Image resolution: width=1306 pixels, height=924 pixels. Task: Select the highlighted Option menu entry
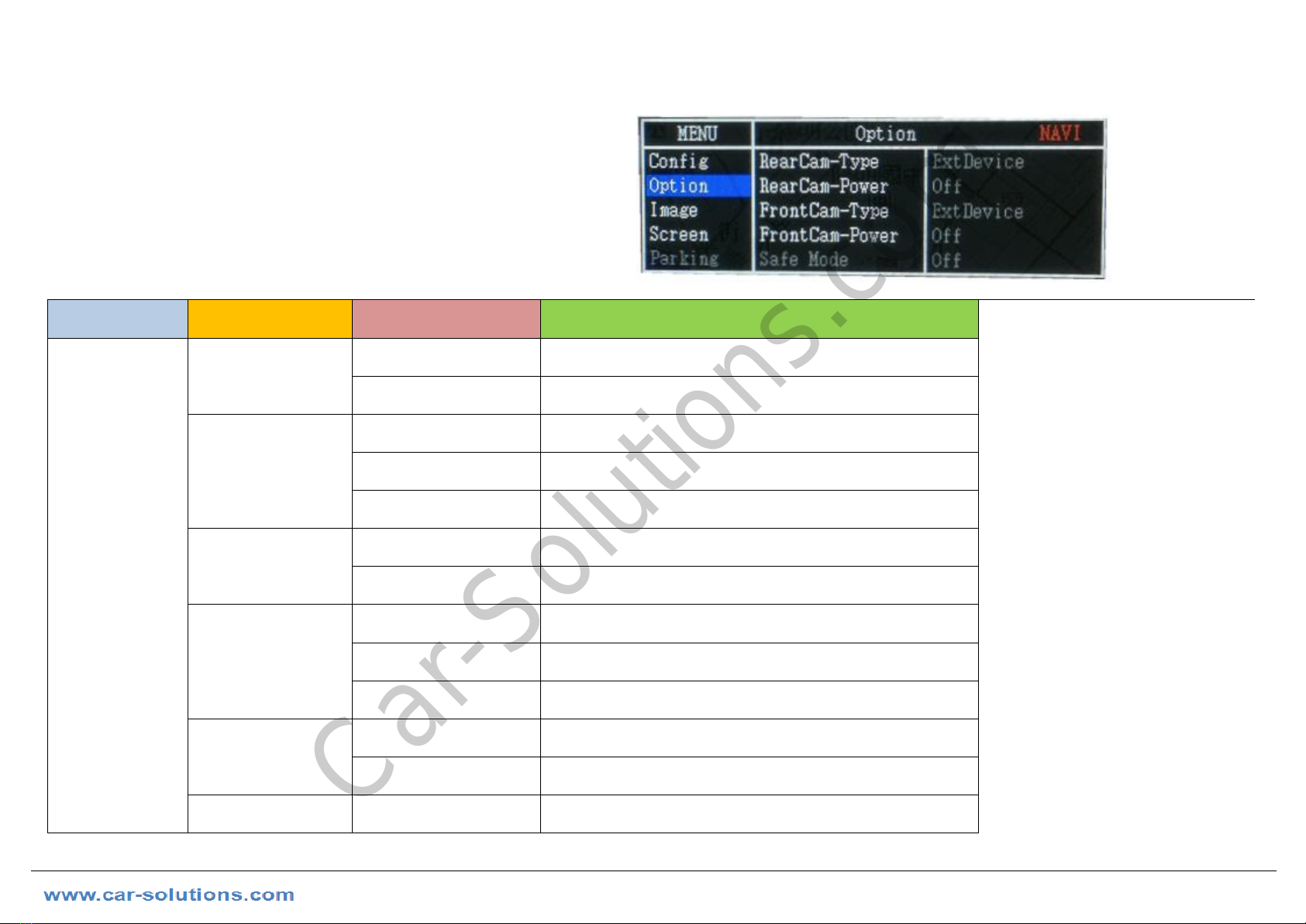click(x=679, y=186)
